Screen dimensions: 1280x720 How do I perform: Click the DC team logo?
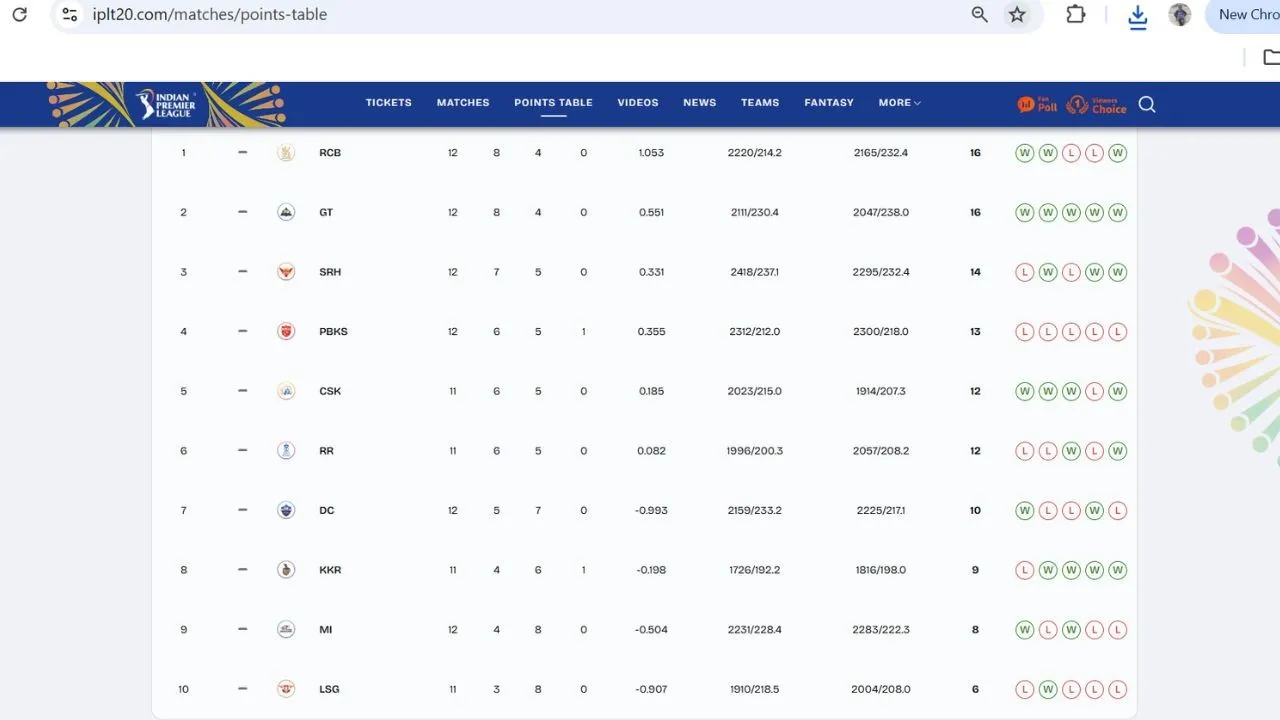coord(286,510)
